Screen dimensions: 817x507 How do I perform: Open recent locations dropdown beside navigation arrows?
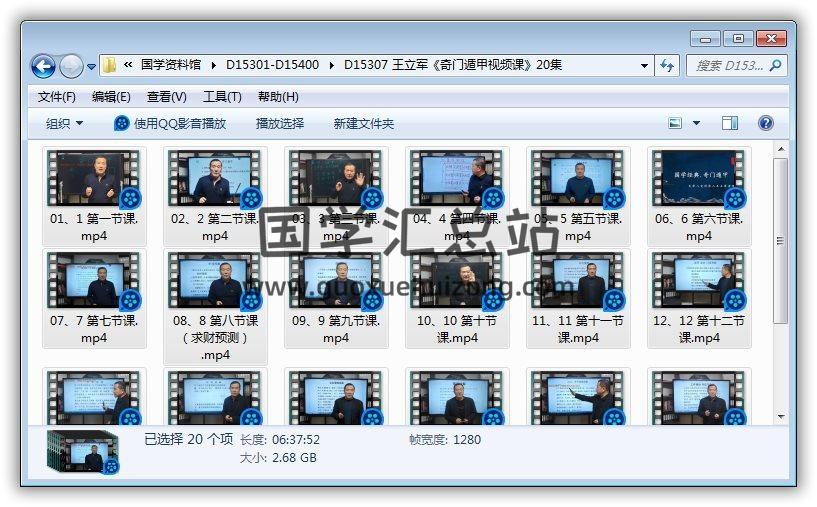pyautogui.click(x=92, y=67)
